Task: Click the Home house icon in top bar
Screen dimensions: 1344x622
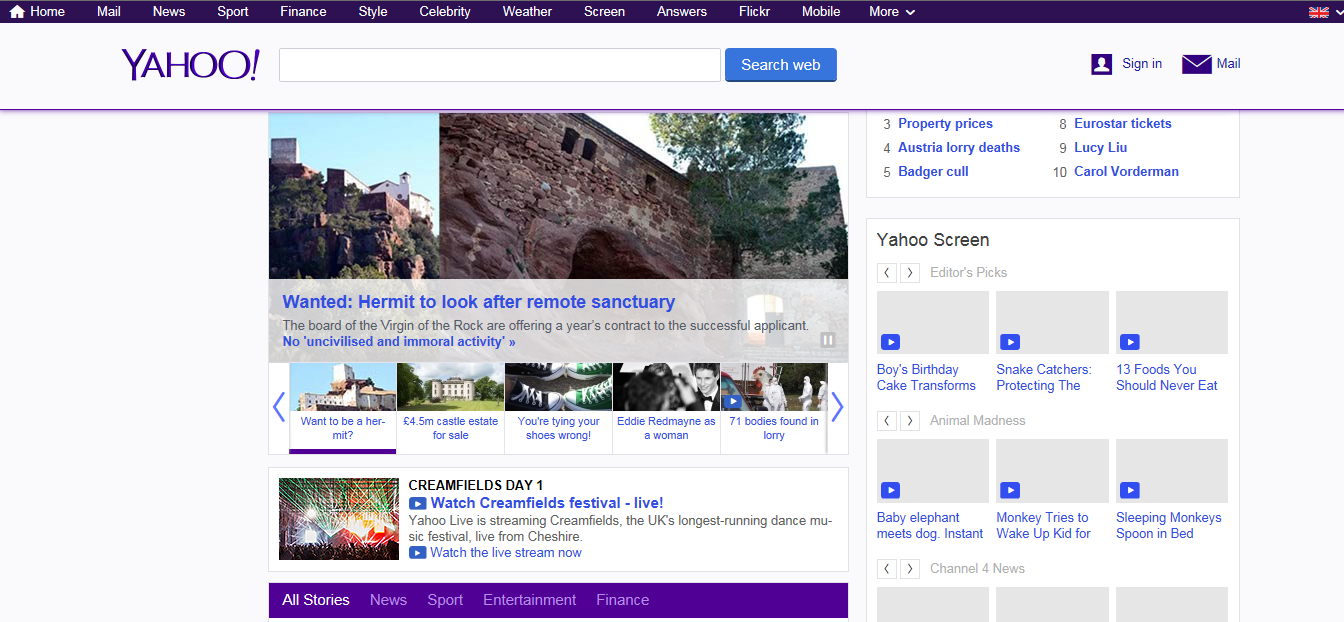Action: point(17,12)
